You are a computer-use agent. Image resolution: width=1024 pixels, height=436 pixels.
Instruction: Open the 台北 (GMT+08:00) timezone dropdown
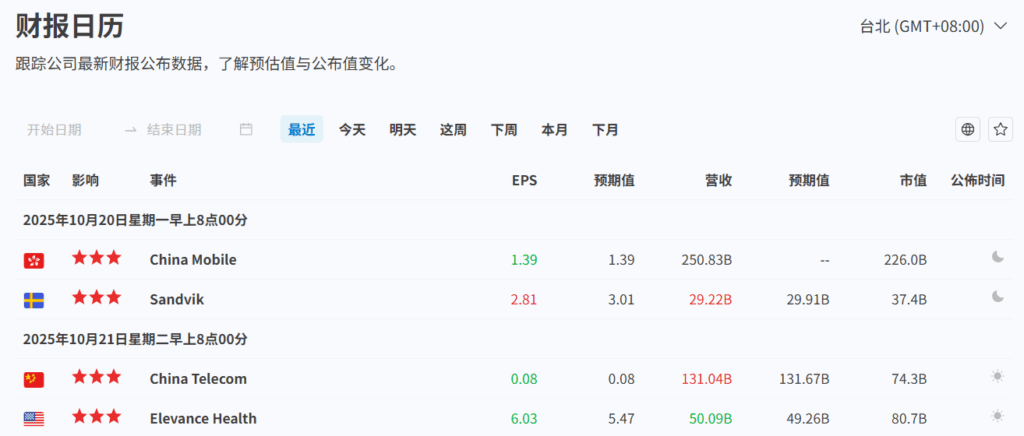[921, 26]
